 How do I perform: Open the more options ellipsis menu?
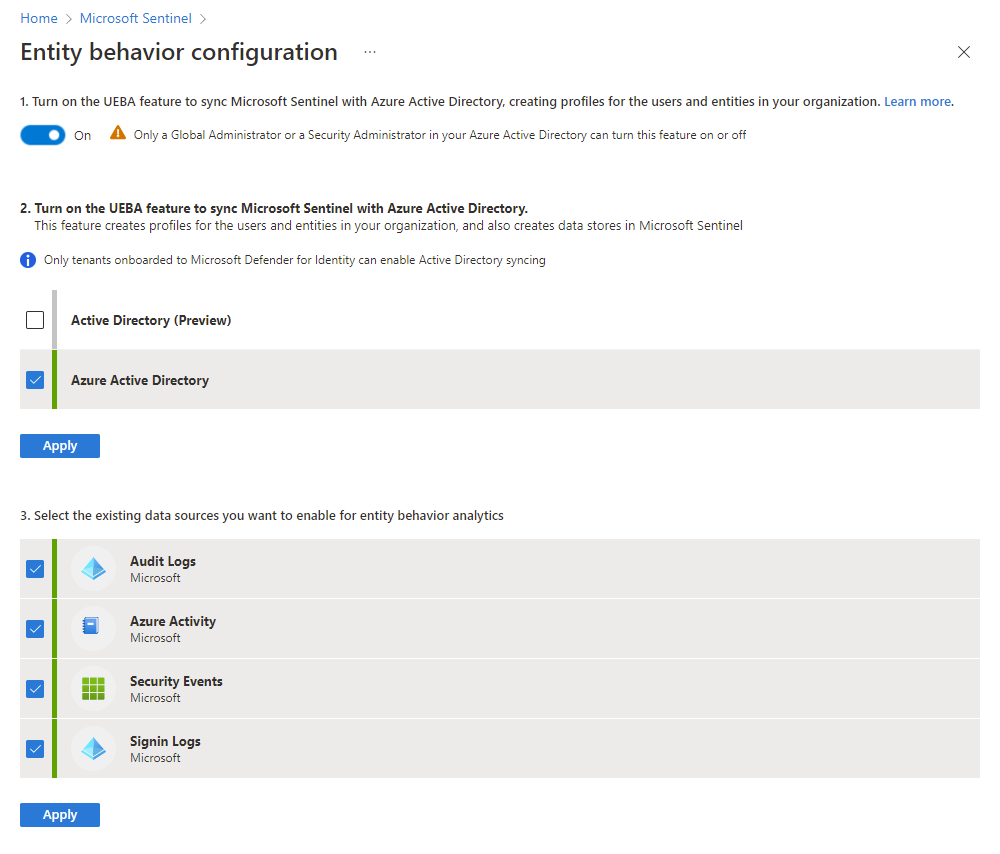coord(370,52)
